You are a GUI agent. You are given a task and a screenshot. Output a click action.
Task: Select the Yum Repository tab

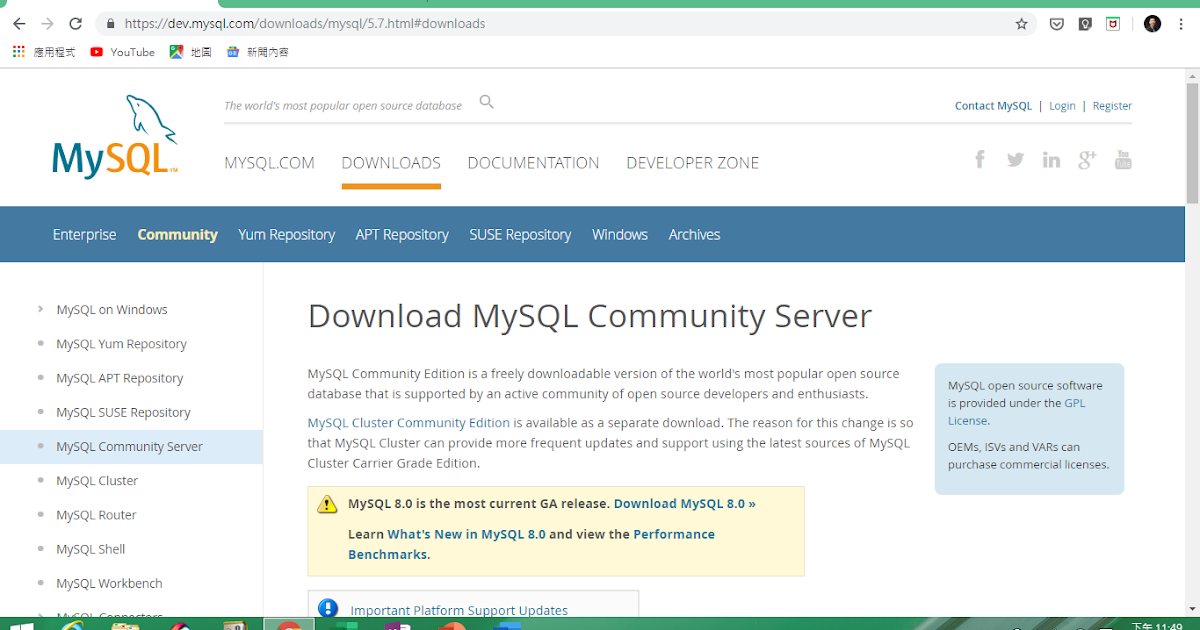point(286,234)
